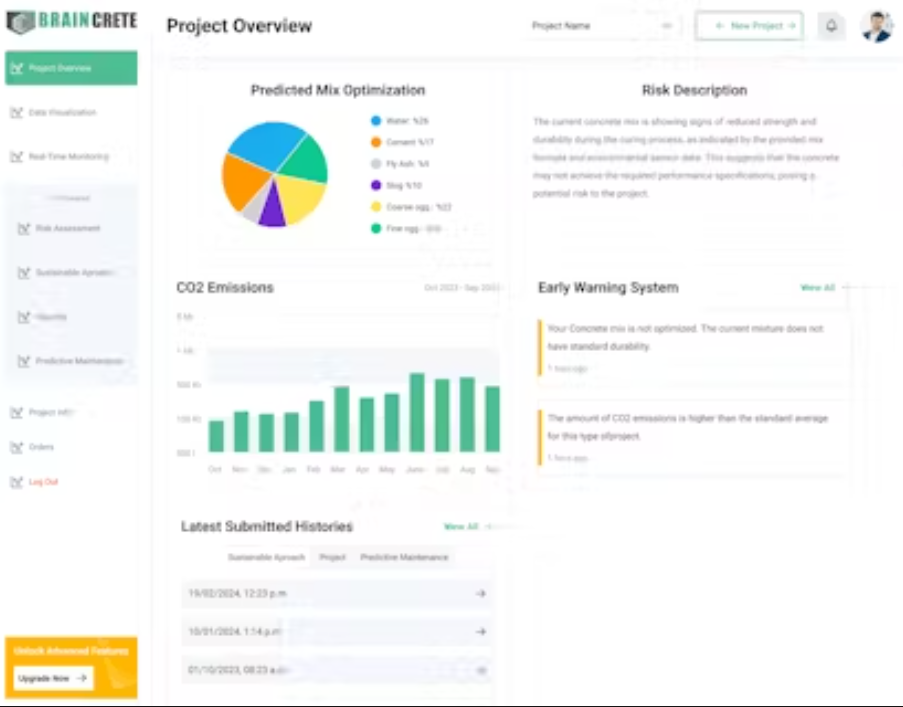Image resolution: width=903 pixels, height=707 pixels.
Task: Open the CO2 emissions higher warning
Action: [691, 436]
